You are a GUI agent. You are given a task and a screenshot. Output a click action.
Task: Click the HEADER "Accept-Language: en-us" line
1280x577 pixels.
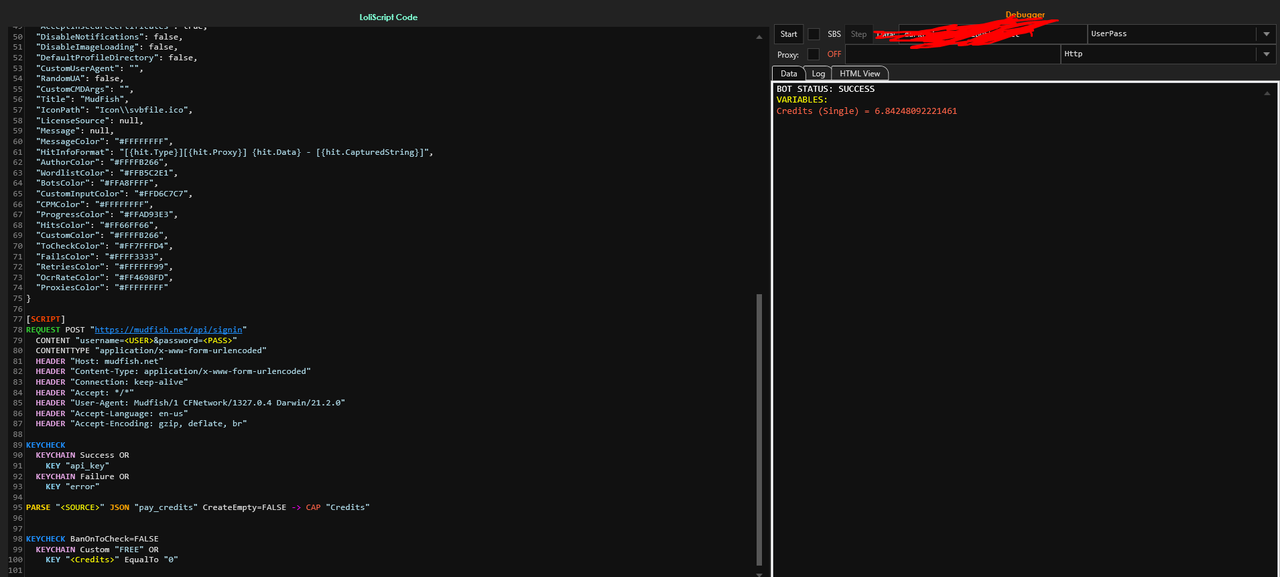[x=113, y=413]
